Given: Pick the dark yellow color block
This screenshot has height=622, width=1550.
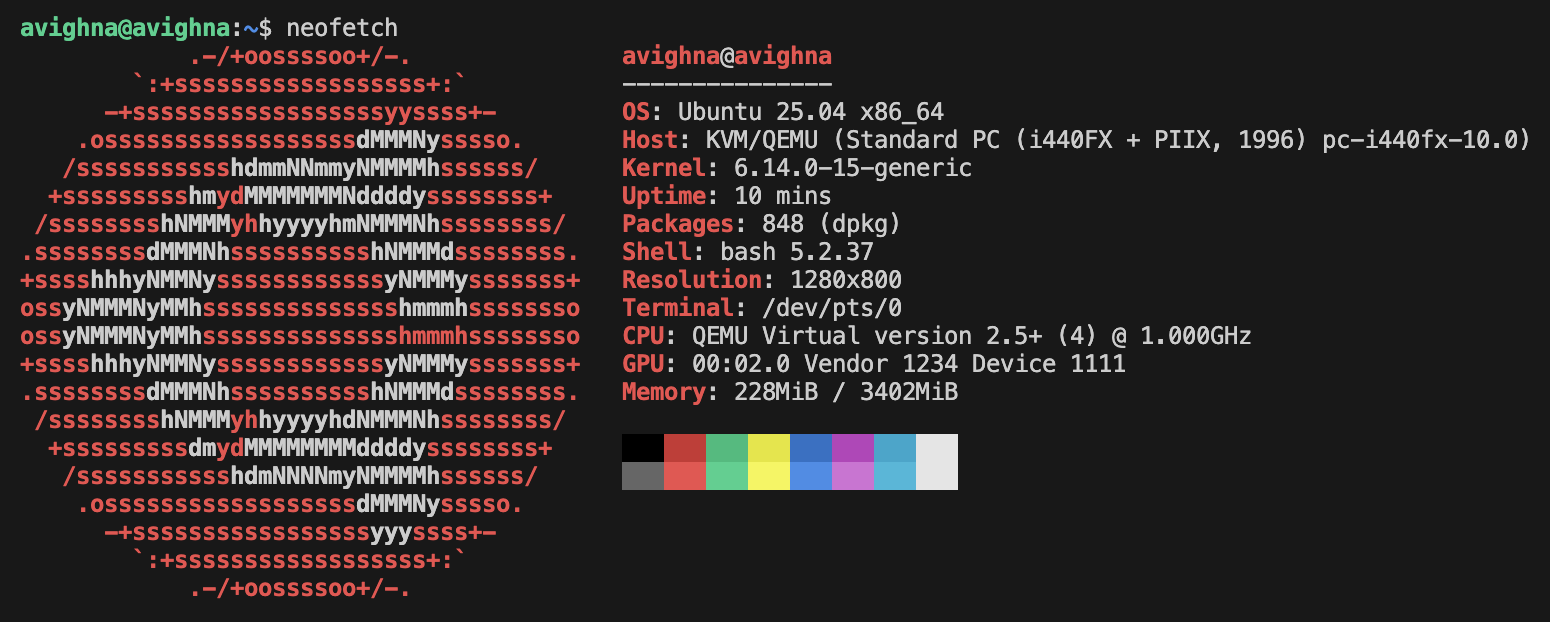Looking at the screenshot, I should pos(768,447).
